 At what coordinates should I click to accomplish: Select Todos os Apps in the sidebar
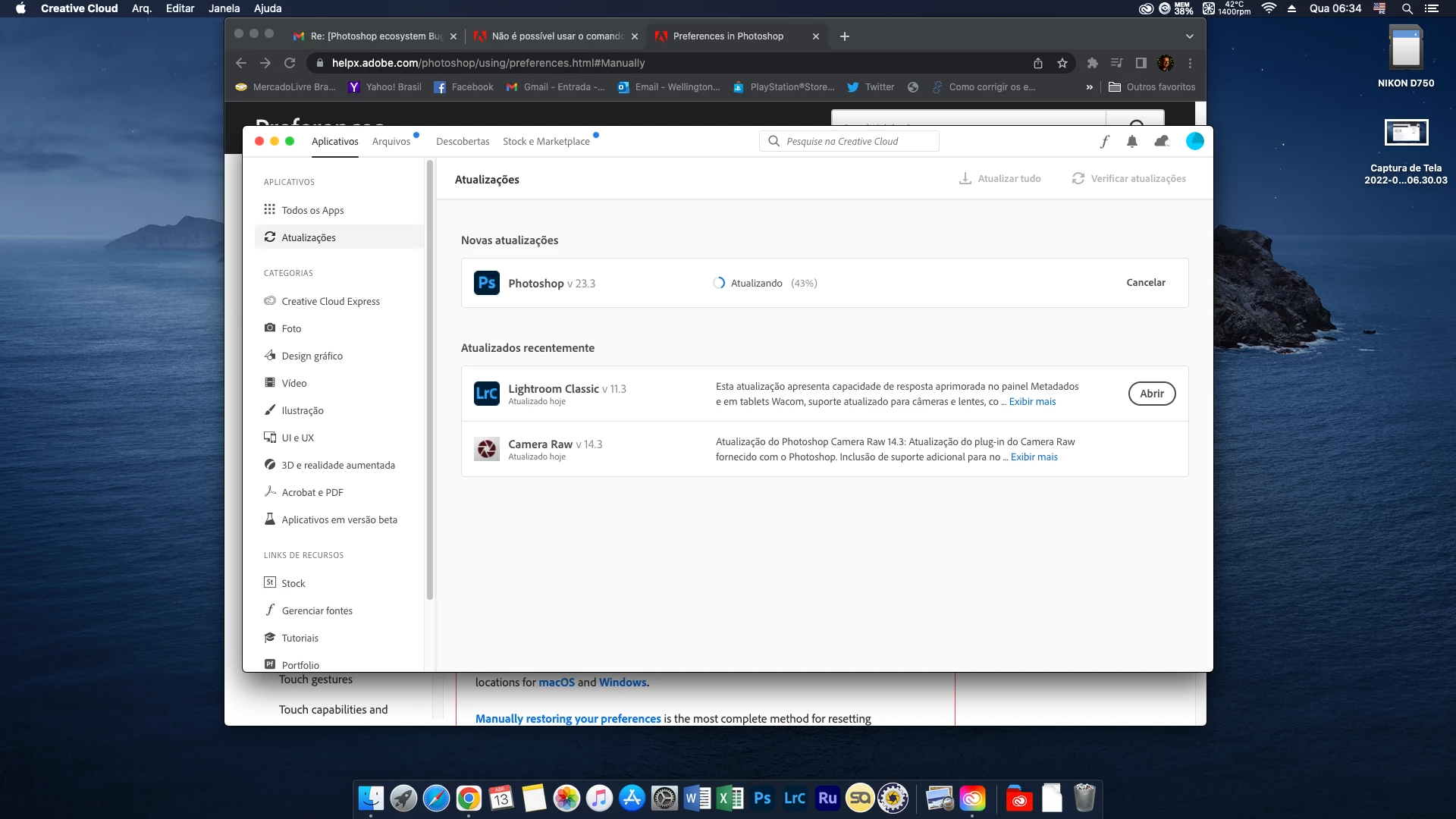pos(312,210)
